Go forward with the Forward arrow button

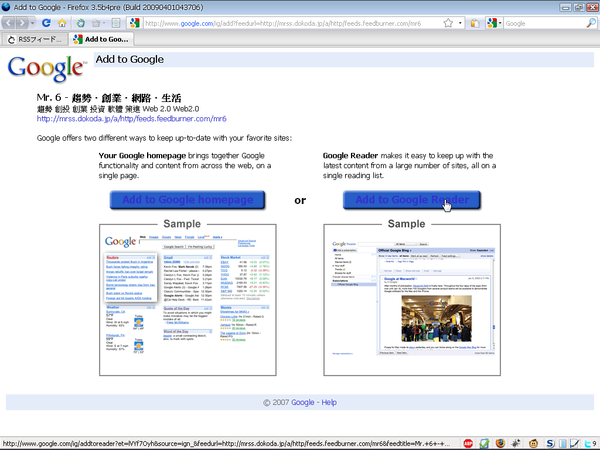point(22,23)
